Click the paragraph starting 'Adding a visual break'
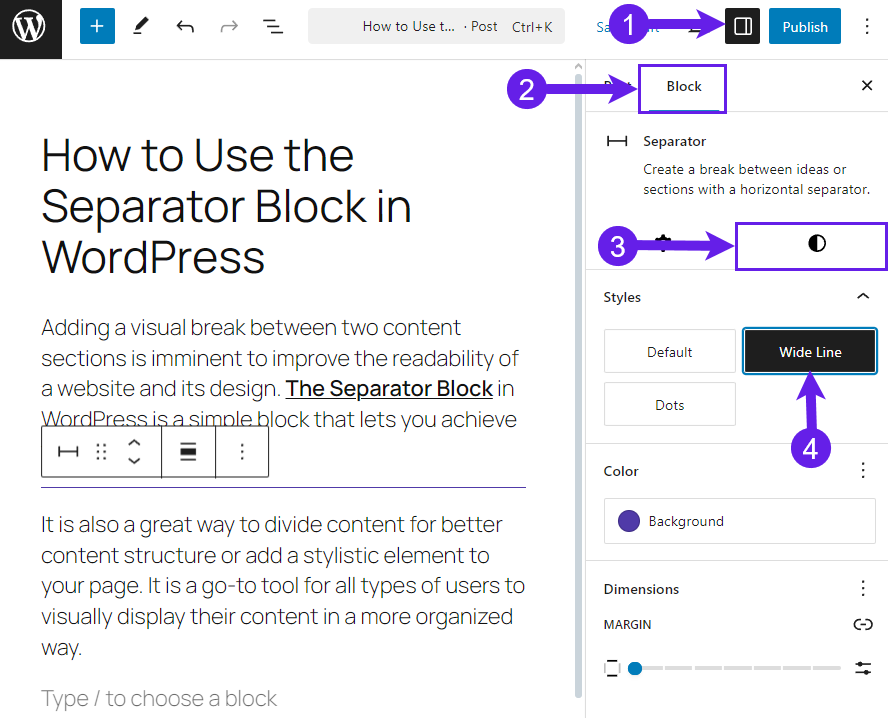 click(280, 373)
